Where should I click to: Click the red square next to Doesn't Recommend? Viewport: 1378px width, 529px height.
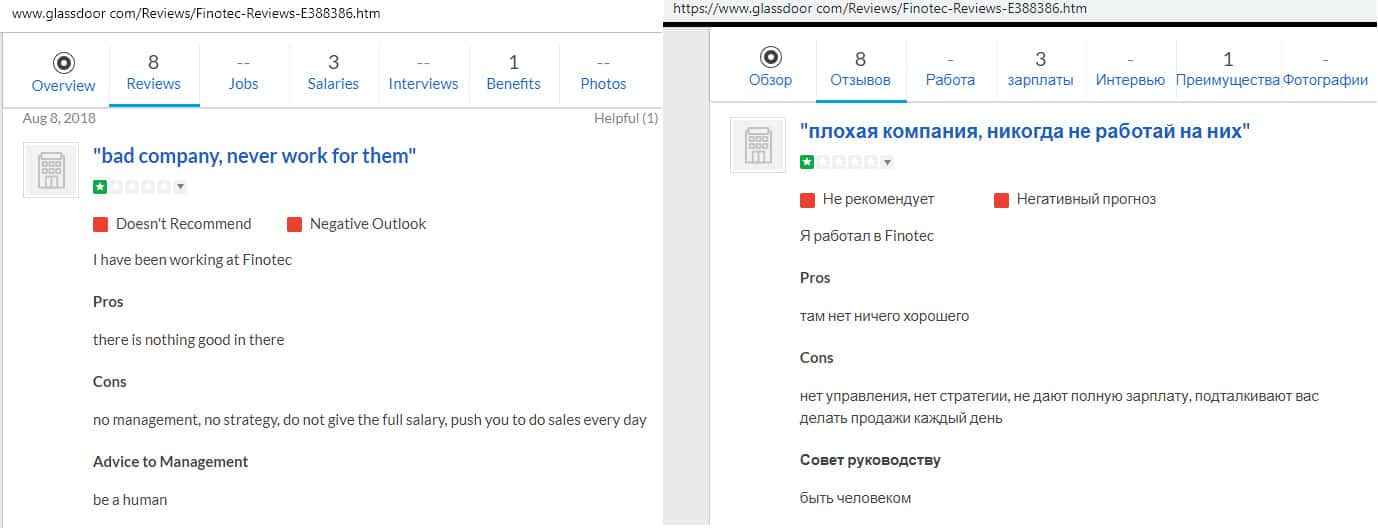pyautogui.click(x=100, y=225)
